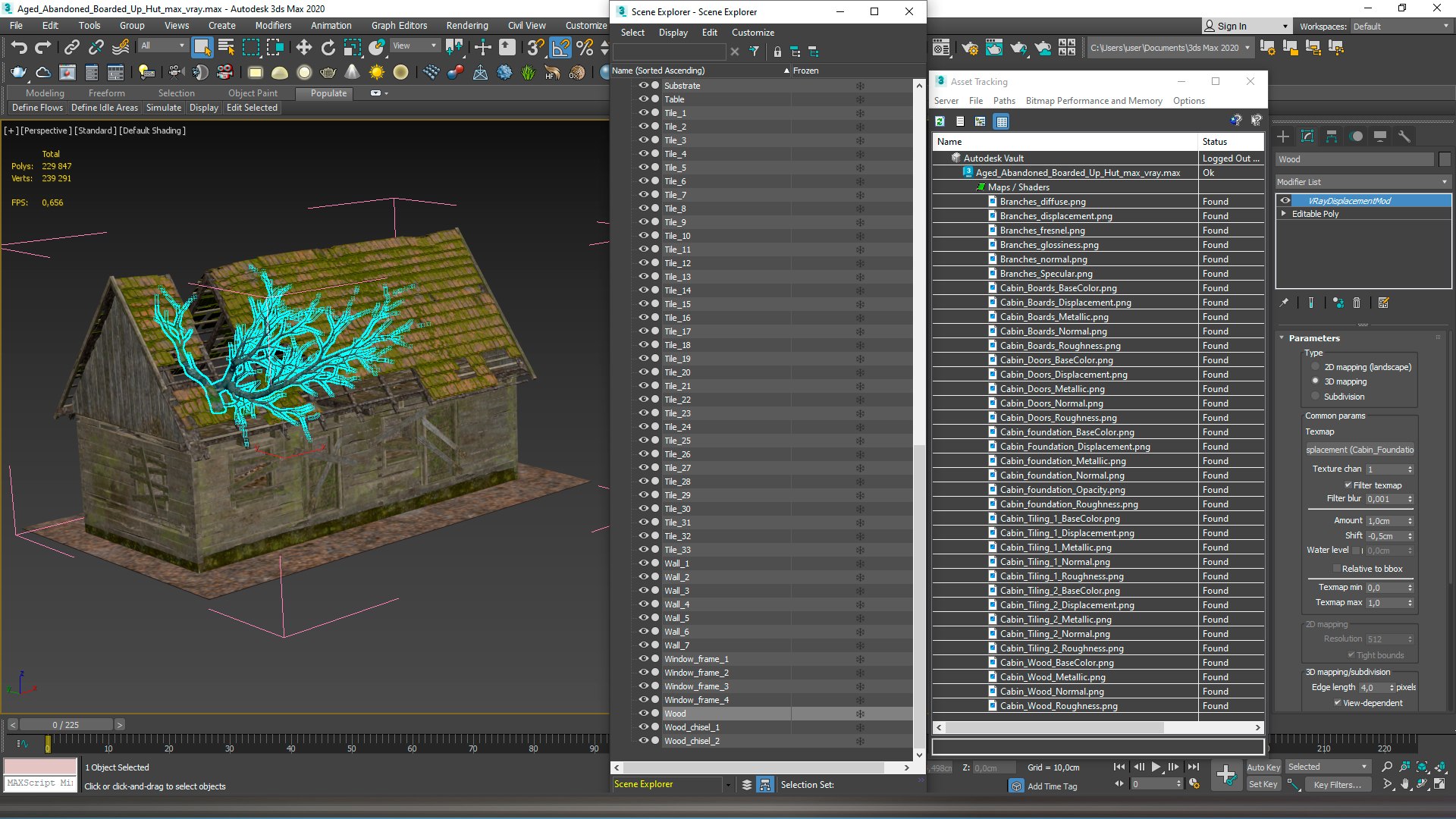Open the Create tab plus icon in command panel
This screenshot has width=1456, height=819.
(1283, 136)
